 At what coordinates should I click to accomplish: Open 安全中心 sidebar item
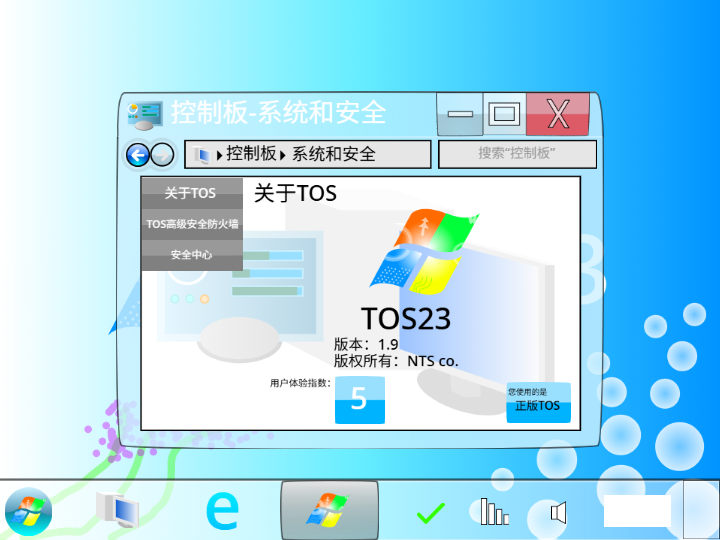pyautogui.click(x=192, y=255)
